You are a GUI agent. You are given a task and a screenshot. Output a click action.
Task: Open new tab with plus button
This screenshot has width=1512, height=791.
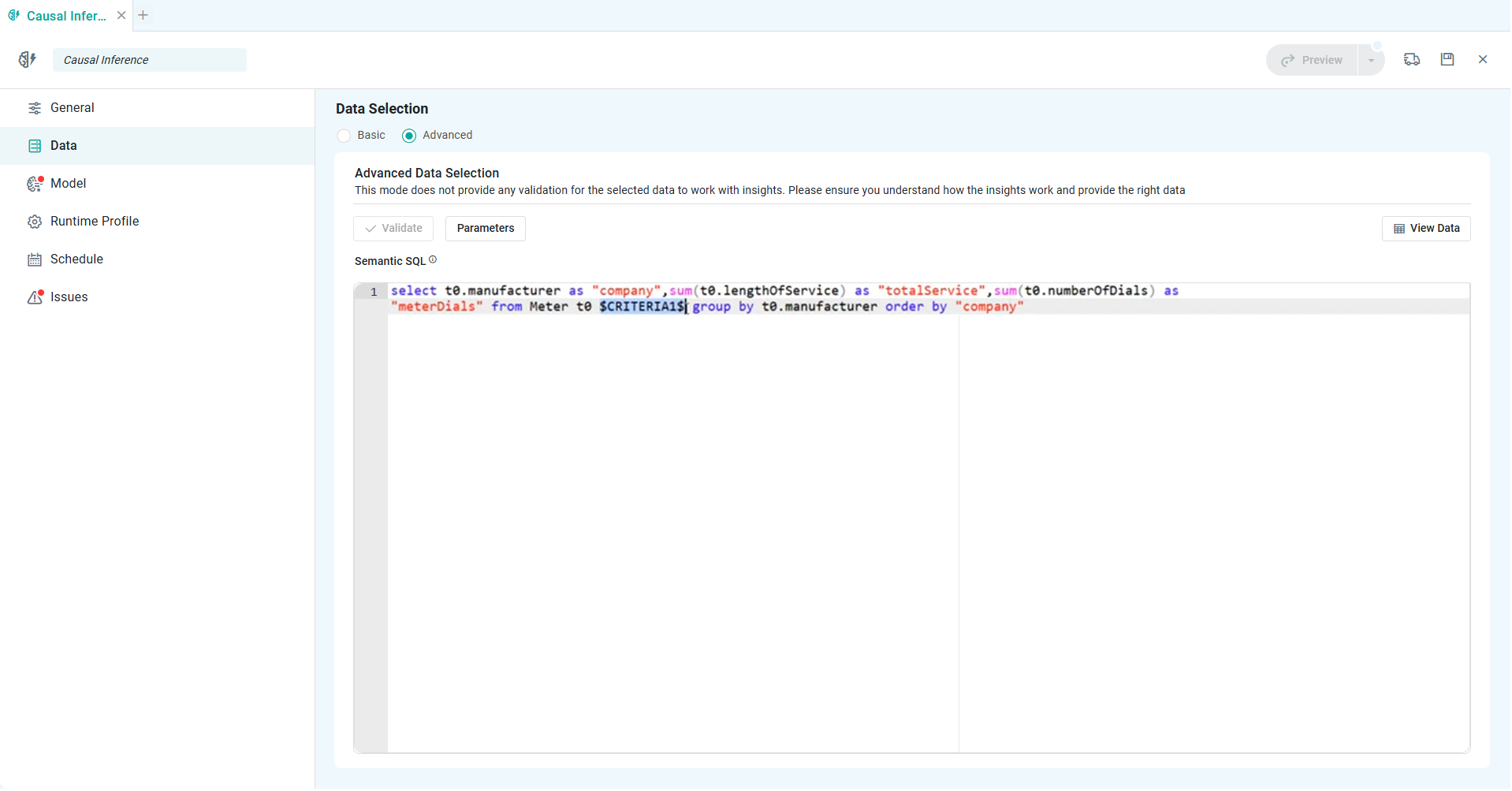point(143,16)
